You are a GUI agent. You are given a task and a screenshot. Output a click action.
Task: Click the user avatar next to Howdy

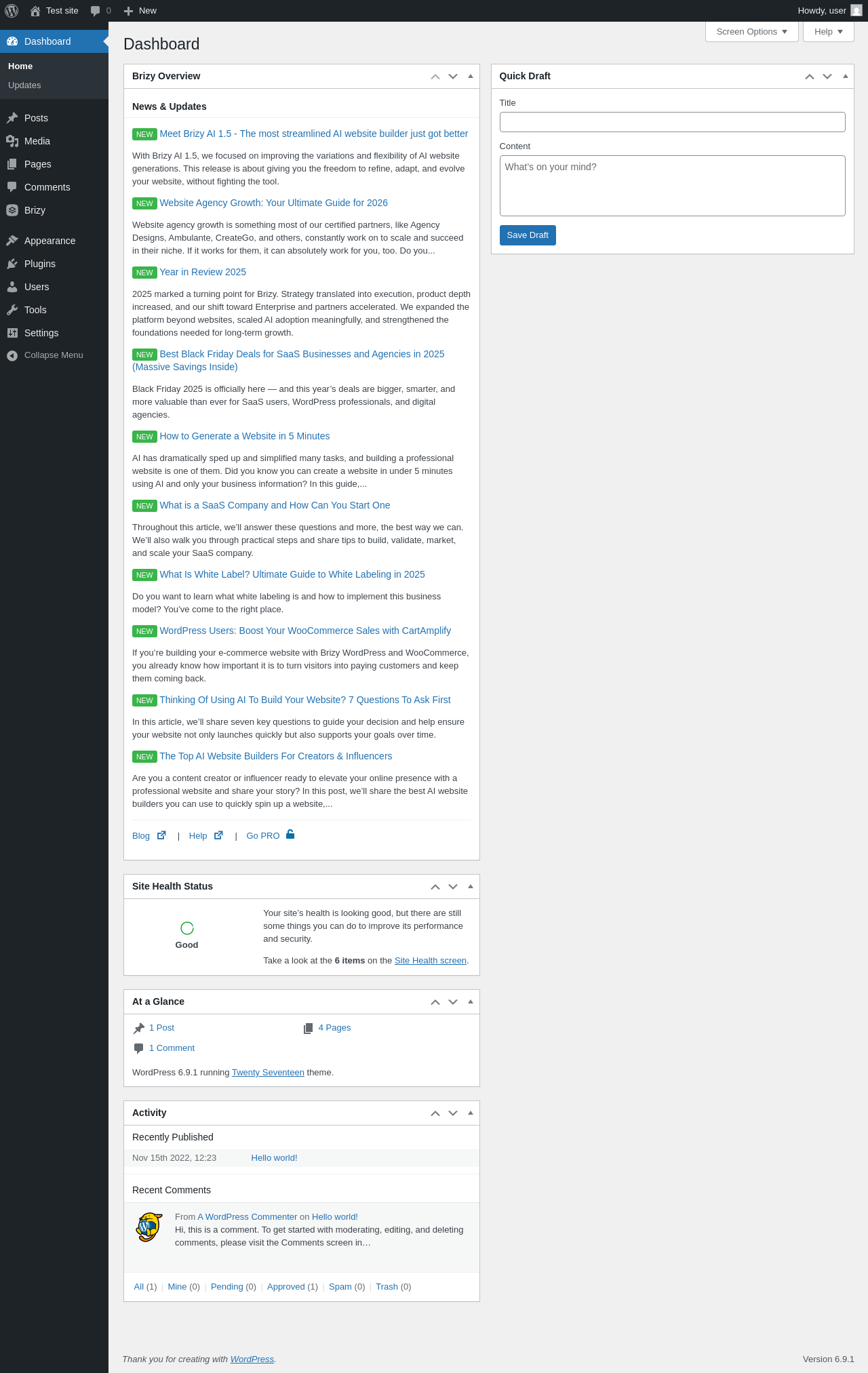[856, 11]
